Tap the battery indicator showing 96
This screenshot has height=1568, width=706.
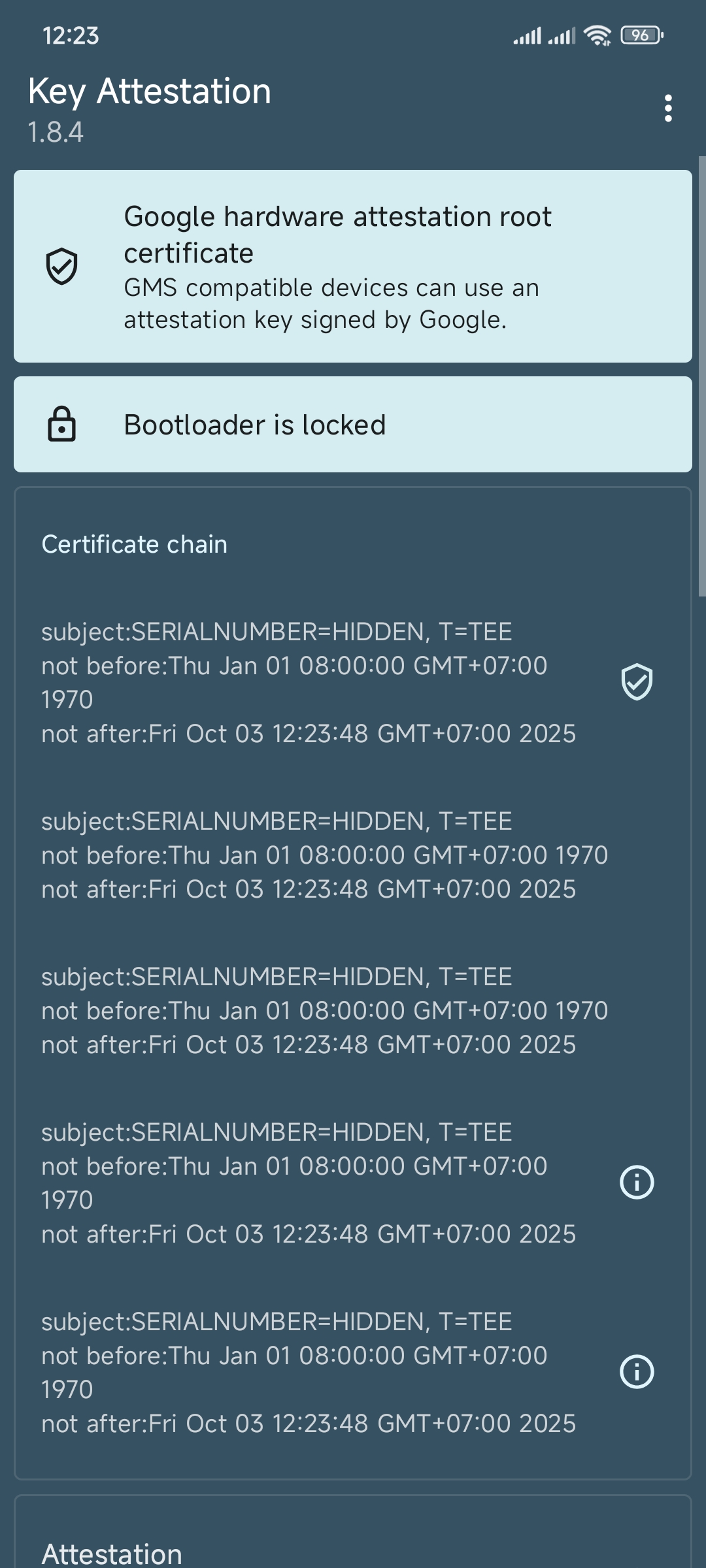tap(641, 35)
